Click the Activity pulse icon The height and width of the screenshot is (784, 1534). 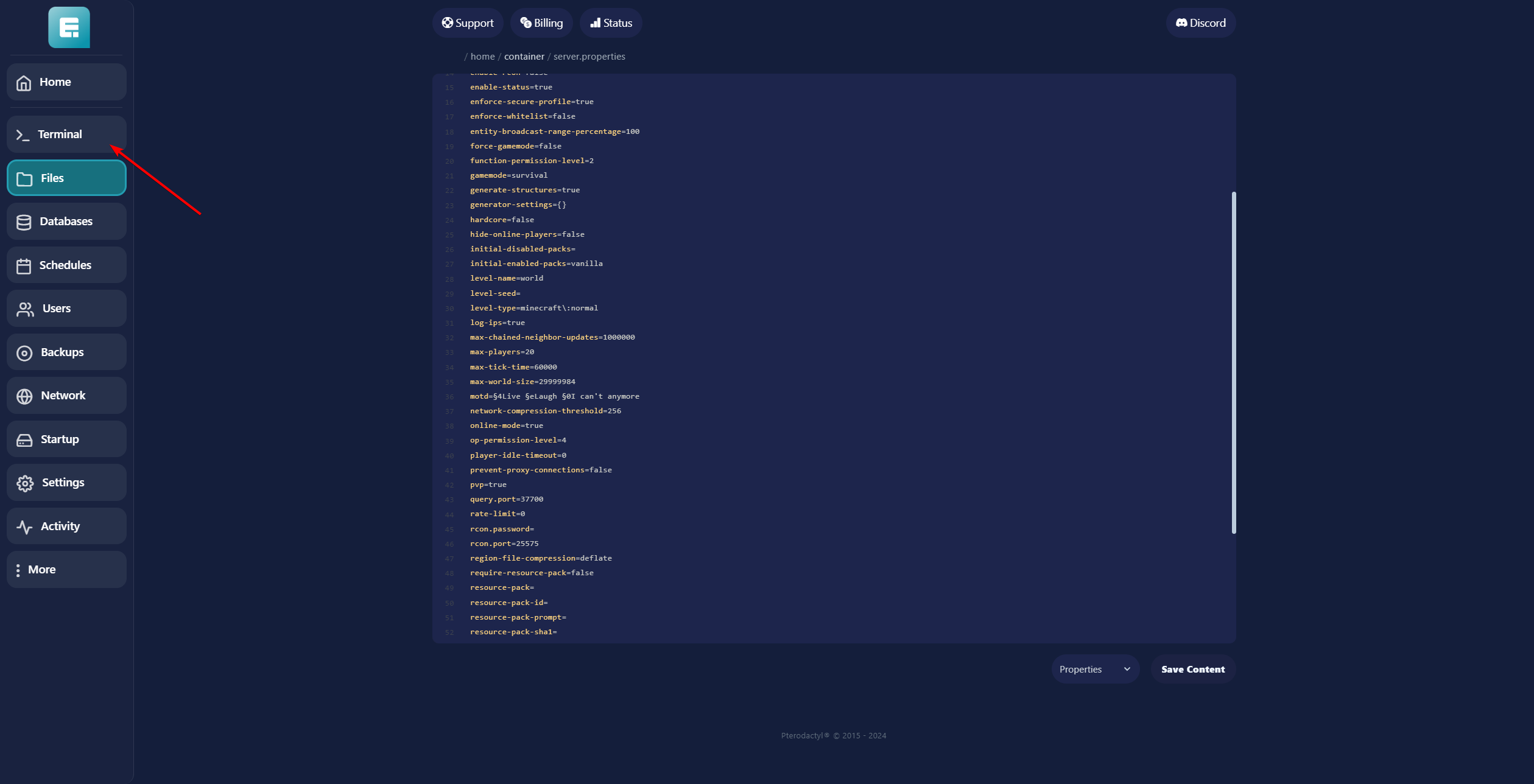click(24, 527)
